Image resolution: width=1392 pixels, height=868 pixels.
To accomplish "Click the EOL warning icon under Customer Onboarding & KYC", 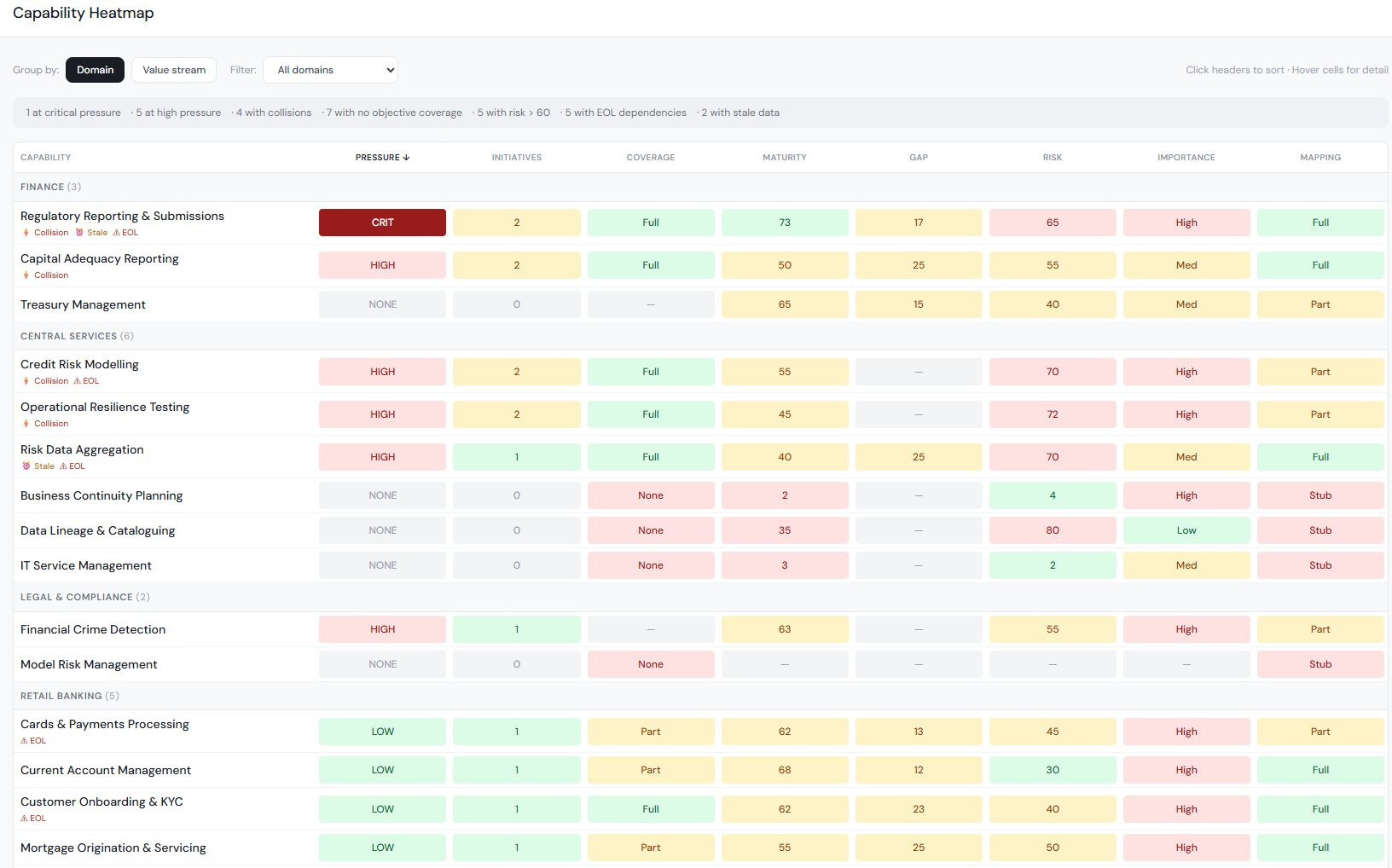I will pyautogui.click(x=26, y=819).
